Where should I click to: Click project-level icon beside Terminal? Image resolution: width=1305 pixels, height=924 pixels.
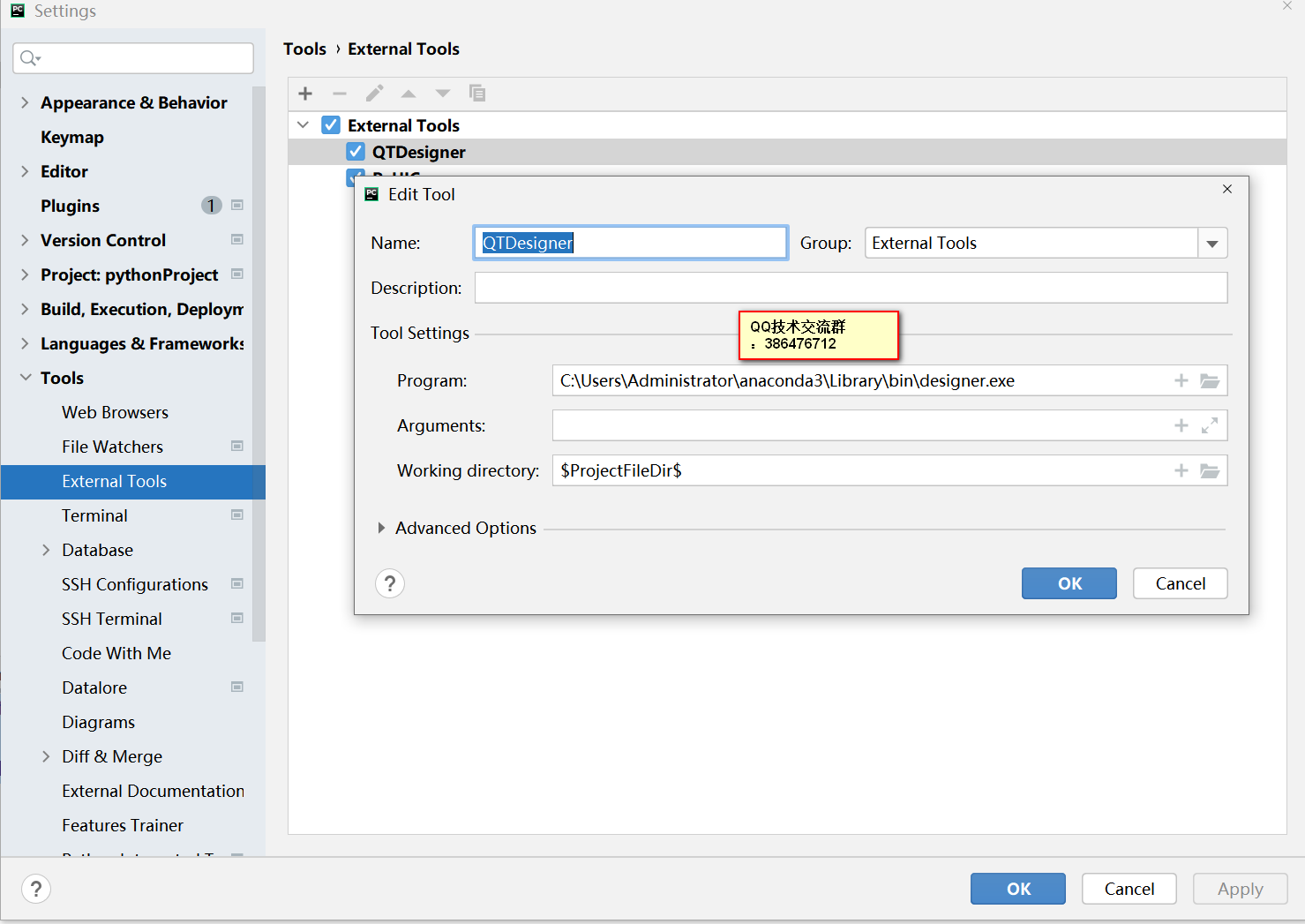(237, 515)
